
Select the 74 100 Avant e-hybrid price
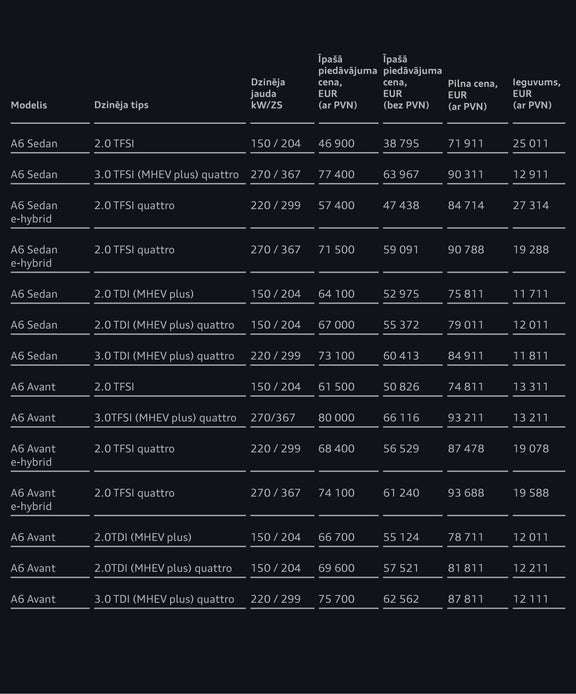coord(336,493)
